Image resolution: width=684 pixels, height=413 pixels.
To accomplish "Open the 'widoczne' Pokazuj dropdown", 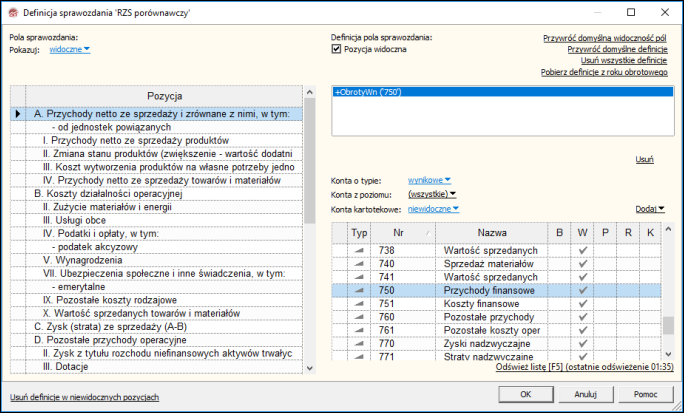I will coord(70,49).
